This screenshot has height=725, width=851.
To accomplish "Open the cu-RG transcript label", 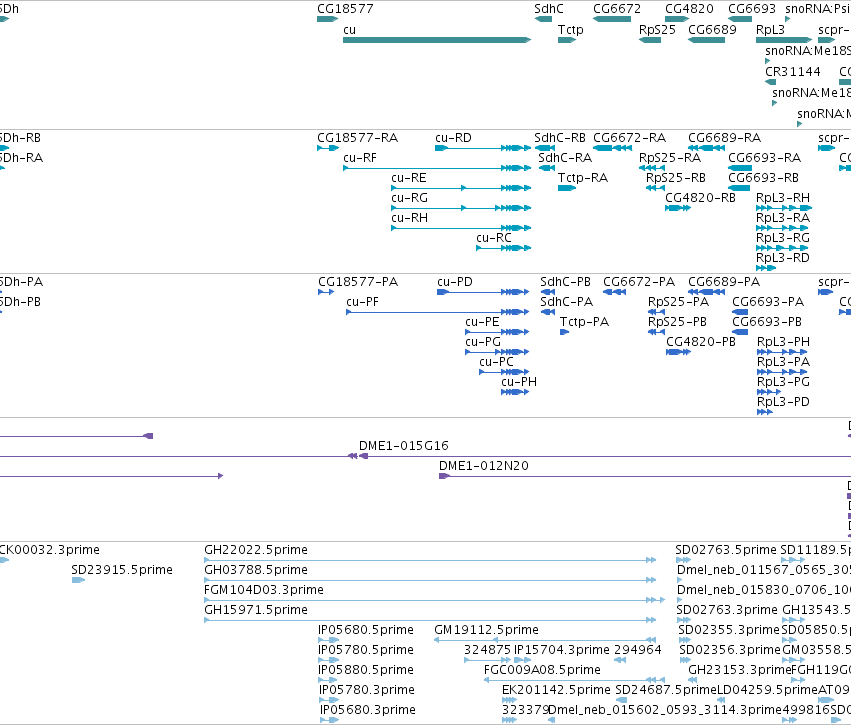I will coord(409,198).
